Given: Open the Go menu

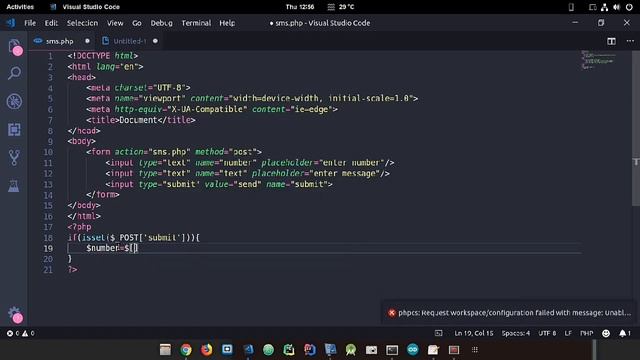Looking at the screenshot, I should (x=137, y=23).
